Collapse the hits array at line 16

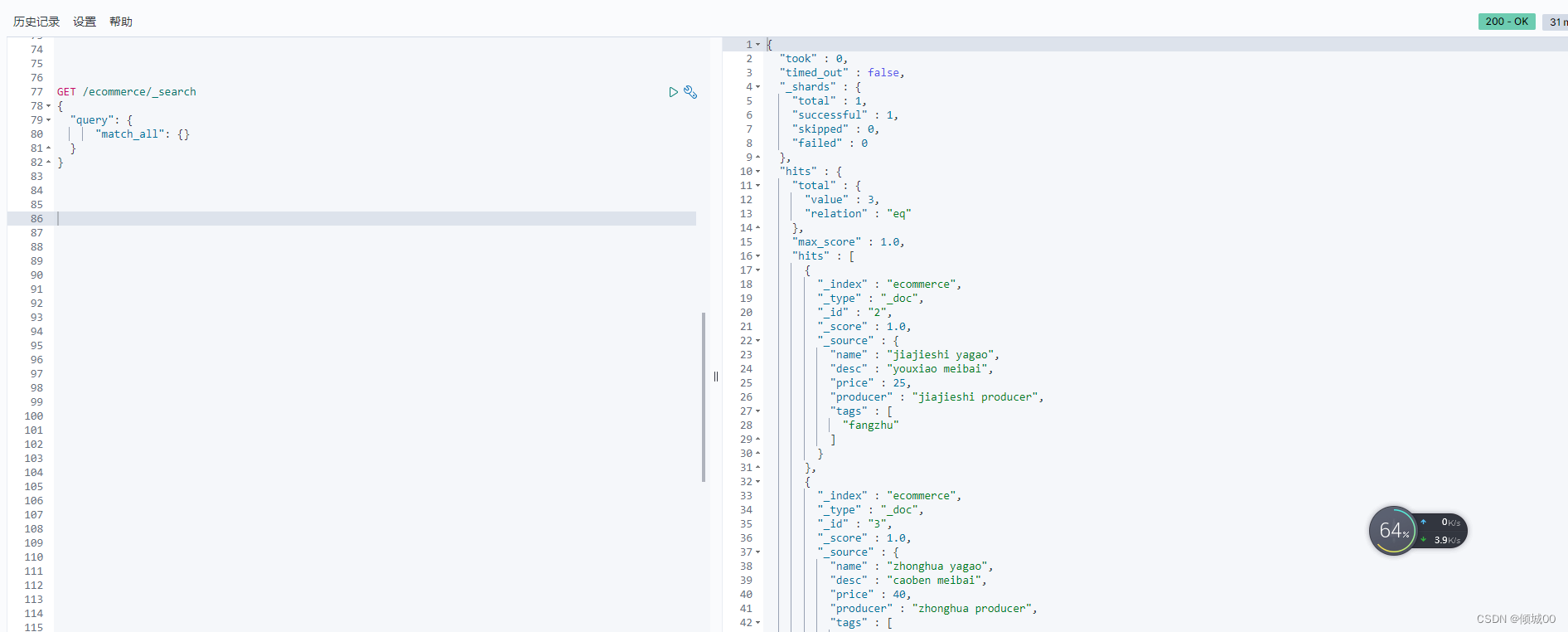tap(757, 256)
